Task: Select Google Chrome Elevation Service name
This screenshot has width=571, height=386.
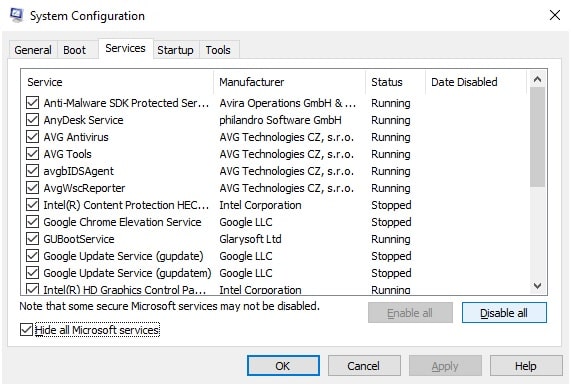Action: (x=122, y=222)
